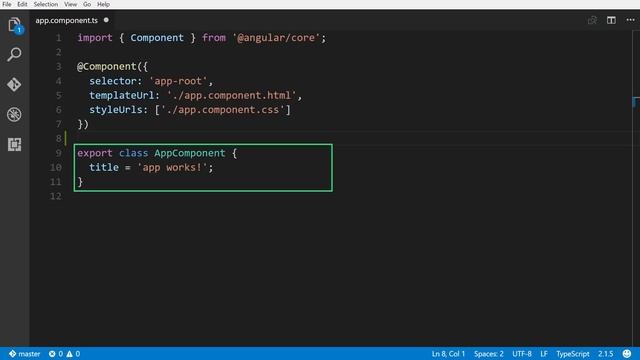Click line number 12 in the gutter

[x=56, y=196]
